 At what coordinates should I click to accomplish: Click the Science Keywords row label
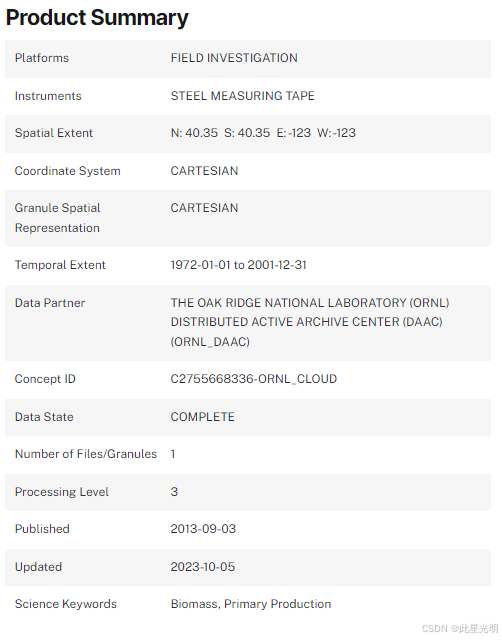coord(66,604)
